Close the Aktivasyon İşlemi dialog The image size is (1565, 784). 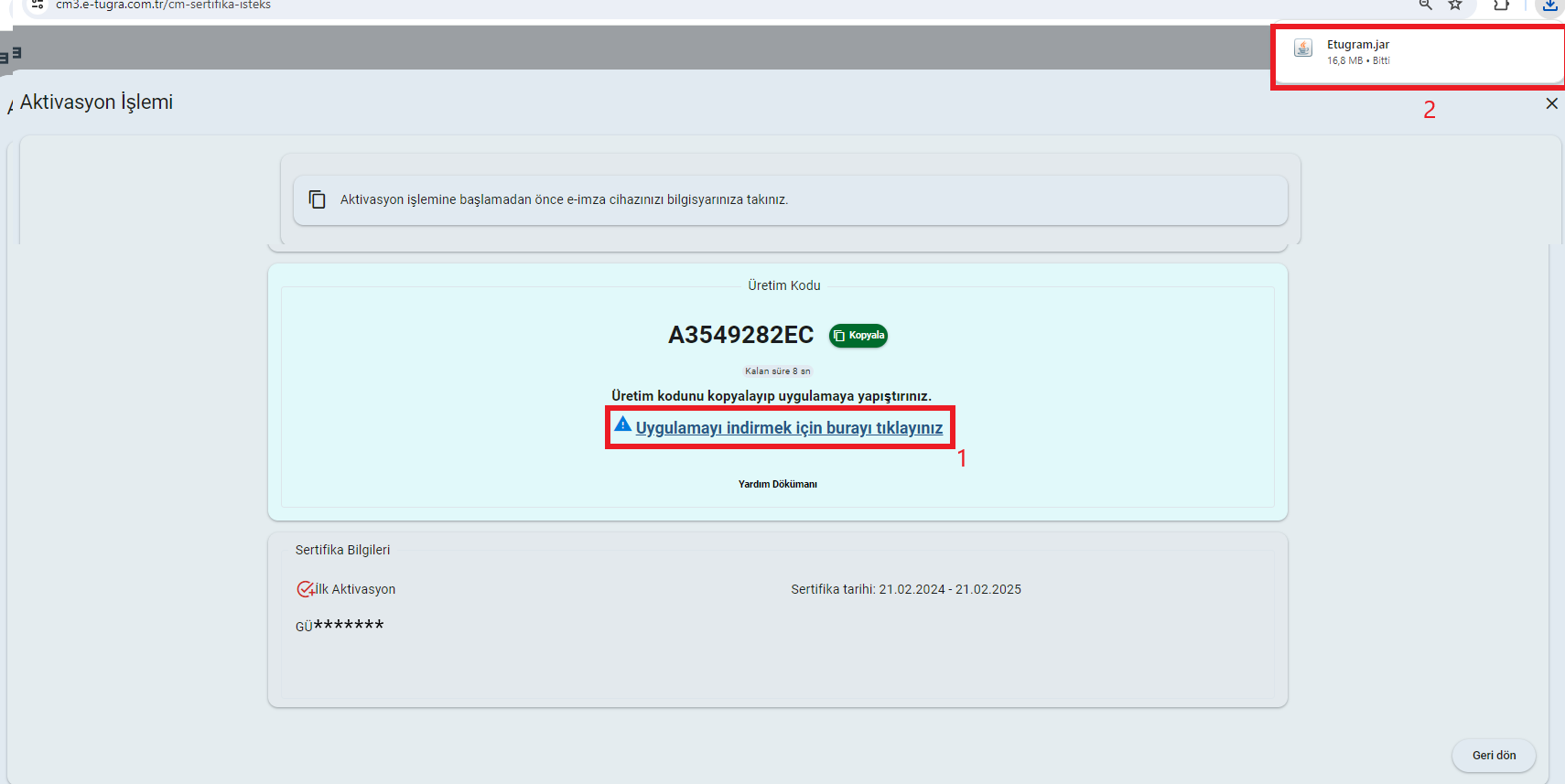click(x=1551, y=103)
